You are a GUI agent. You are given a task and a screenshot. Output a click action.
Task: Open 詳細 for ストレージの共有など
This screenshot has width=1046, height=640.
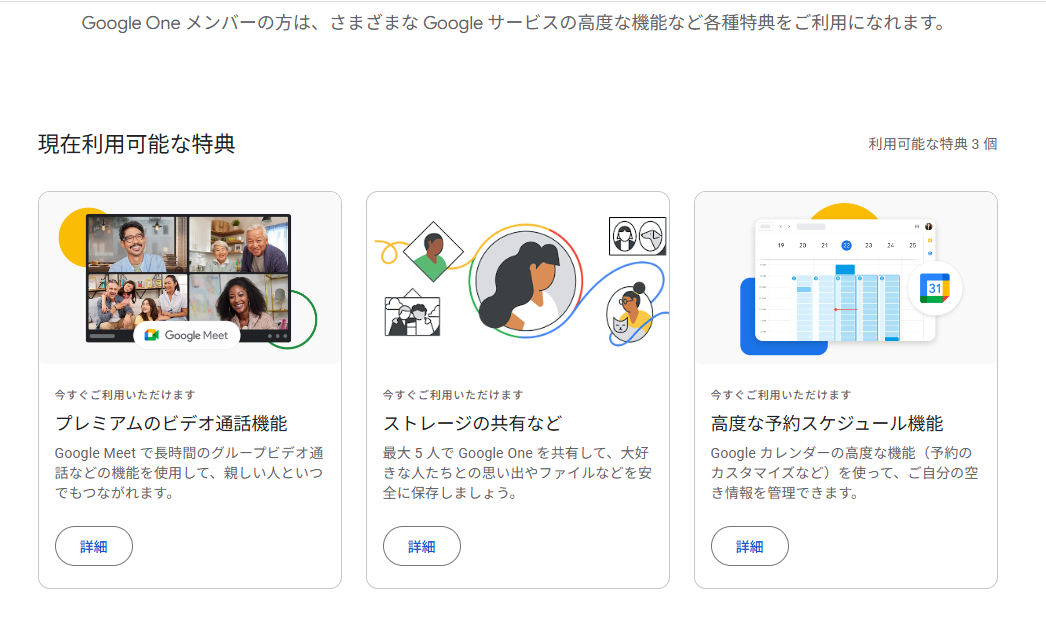tap(422, 546)
